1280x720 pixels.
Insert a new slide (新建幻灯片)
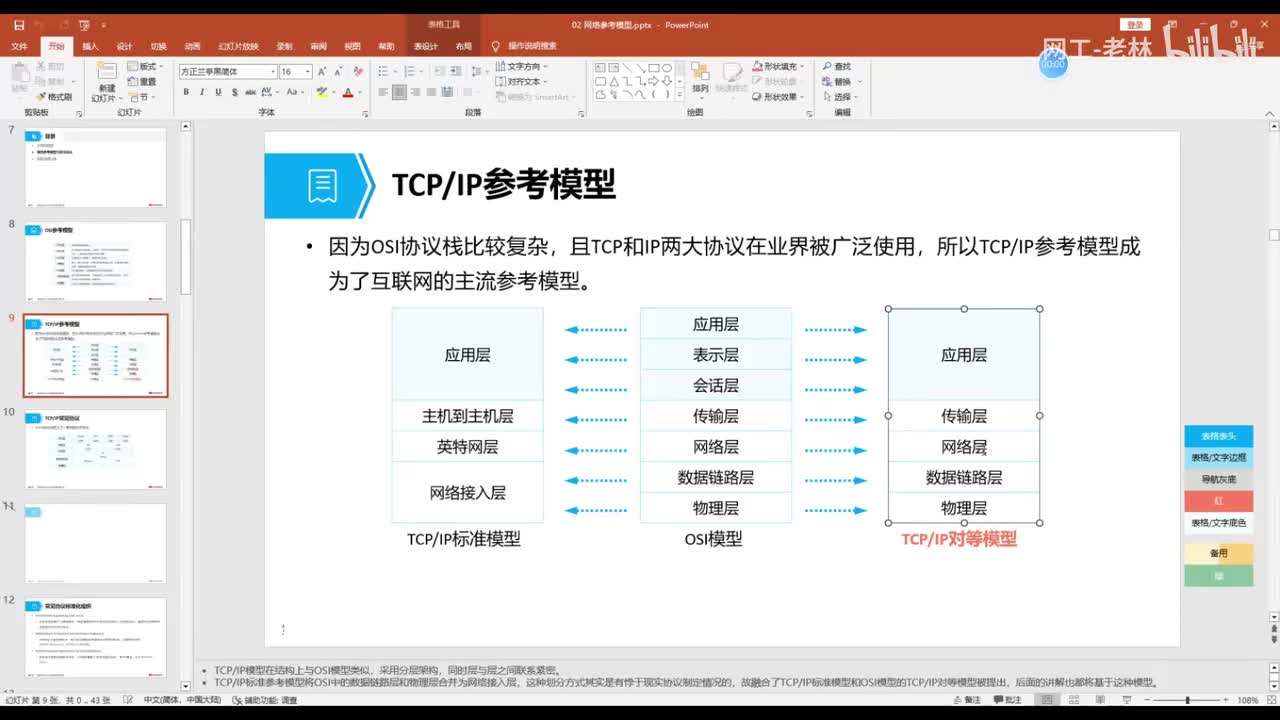tap(106, 83)
